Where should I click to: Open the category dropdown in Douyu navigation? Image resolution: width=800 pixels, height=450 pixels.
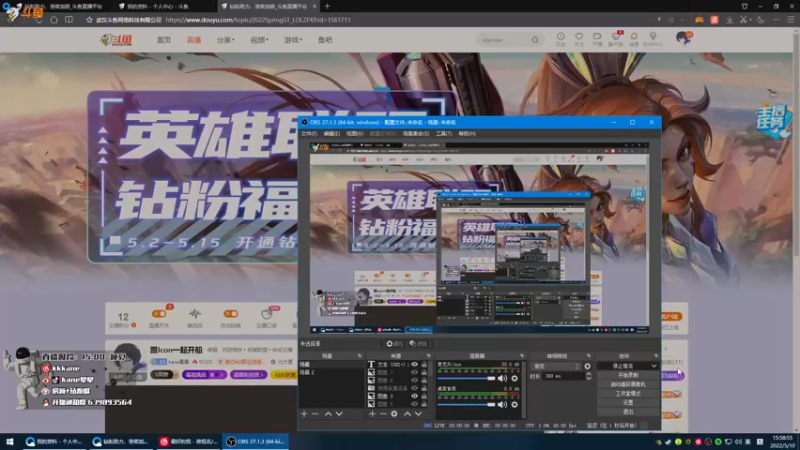pyautogui.click(x=225, y=40)
